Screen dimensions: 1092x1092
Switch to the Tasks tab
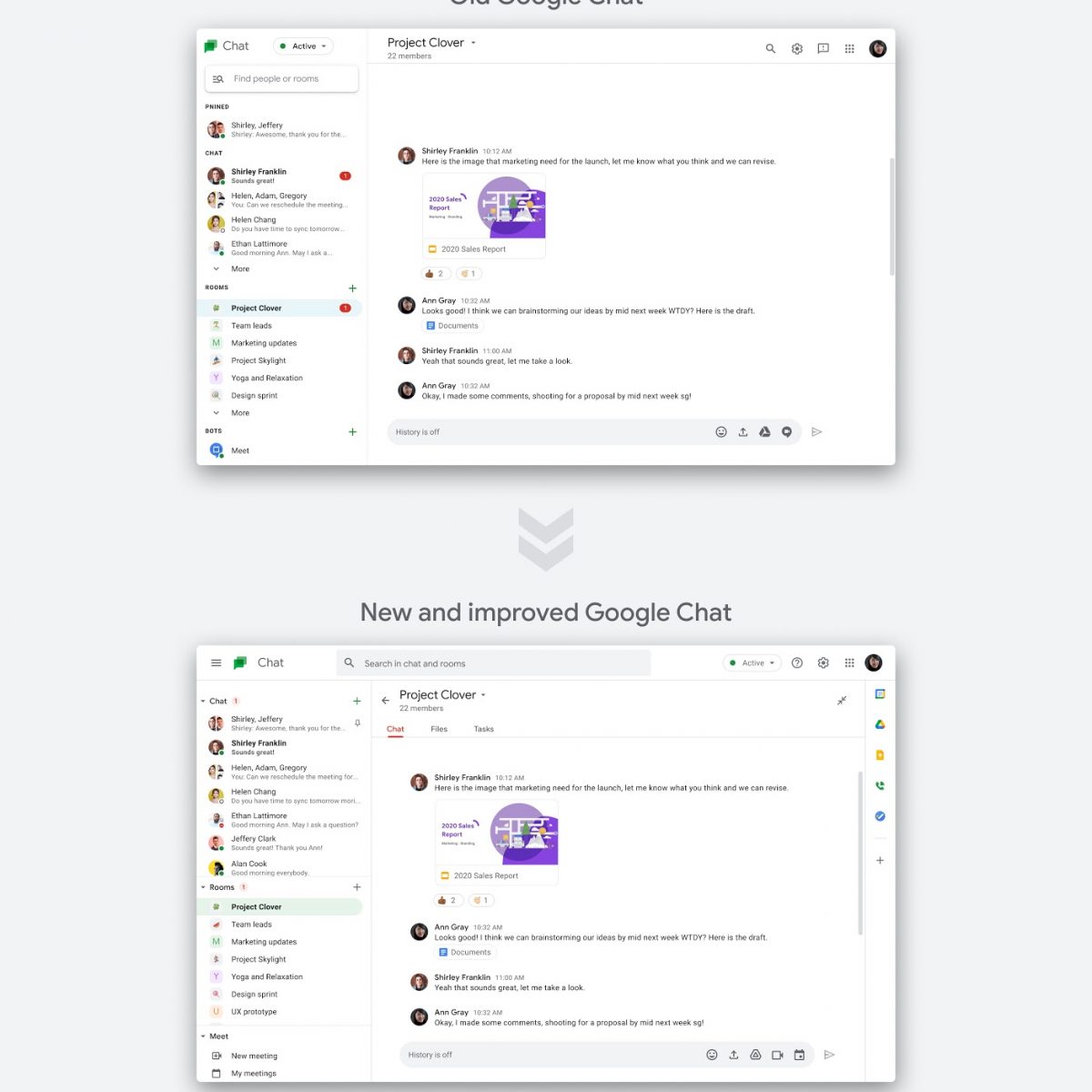[483, 729]
